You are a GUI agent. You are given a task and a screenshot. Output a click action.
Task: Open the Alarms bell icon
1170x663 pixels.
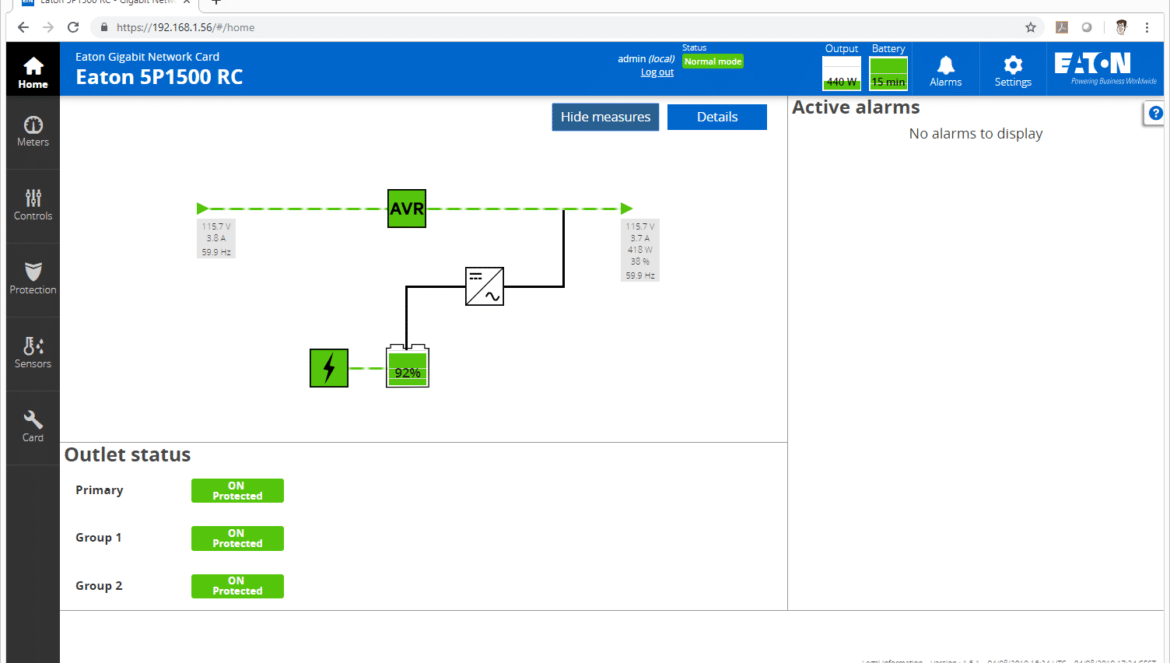click(x=945, y=70)
